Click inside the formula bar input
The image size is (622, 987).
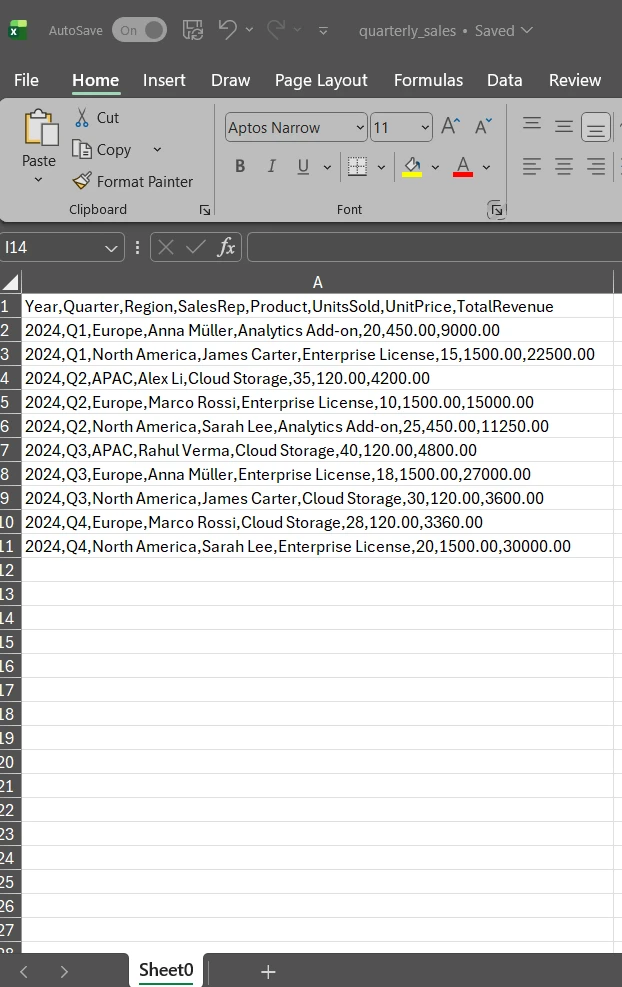pos(432,247)
